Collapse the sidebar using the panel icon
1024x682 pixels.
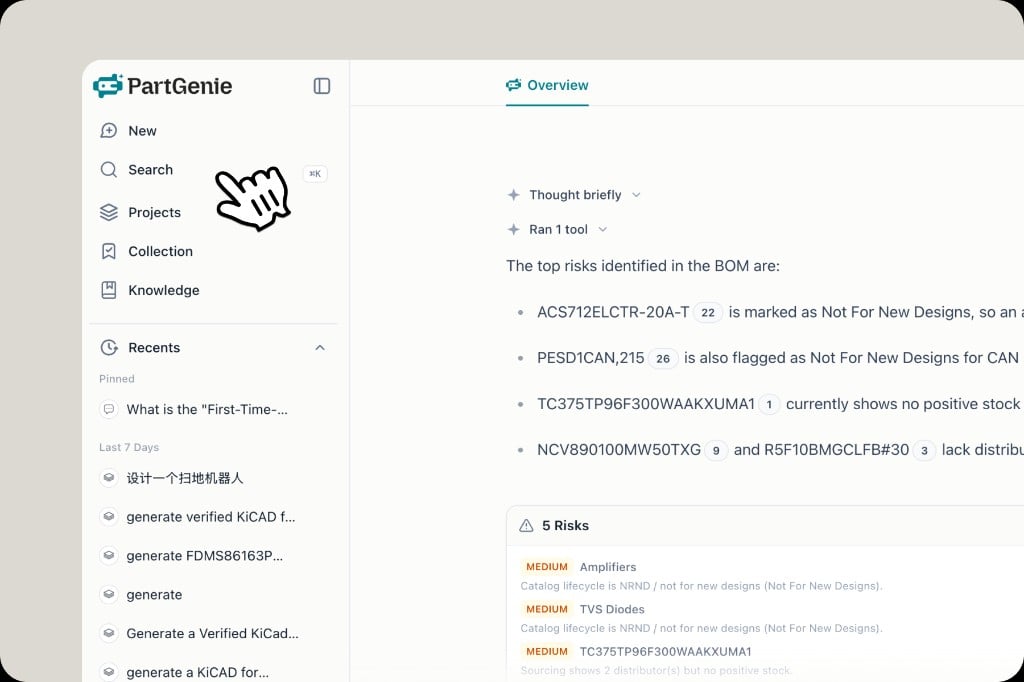[x=321, y=86]
